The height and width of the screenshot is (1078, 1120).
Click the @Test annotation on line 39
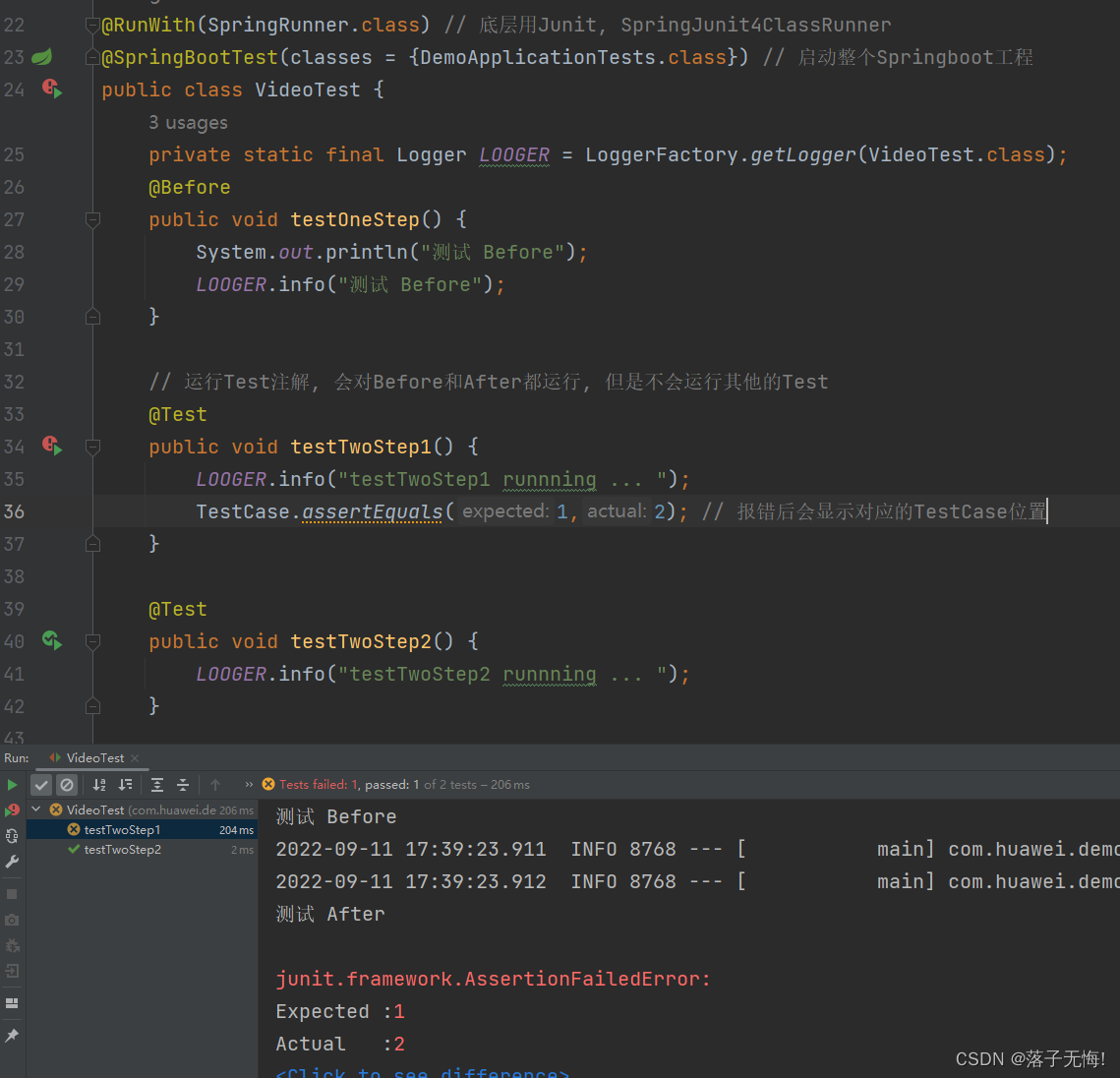[178, 610]
